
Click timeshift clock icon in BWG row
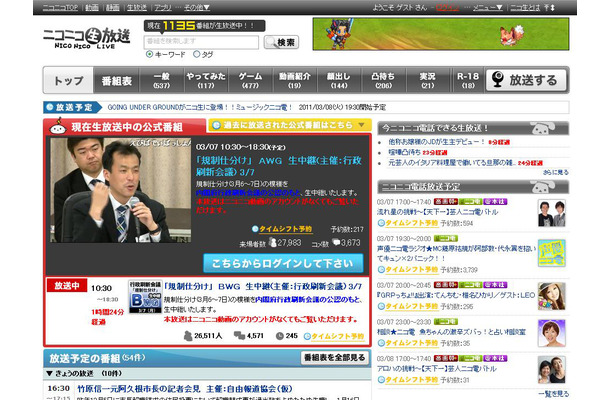click(x=307, y=336)
